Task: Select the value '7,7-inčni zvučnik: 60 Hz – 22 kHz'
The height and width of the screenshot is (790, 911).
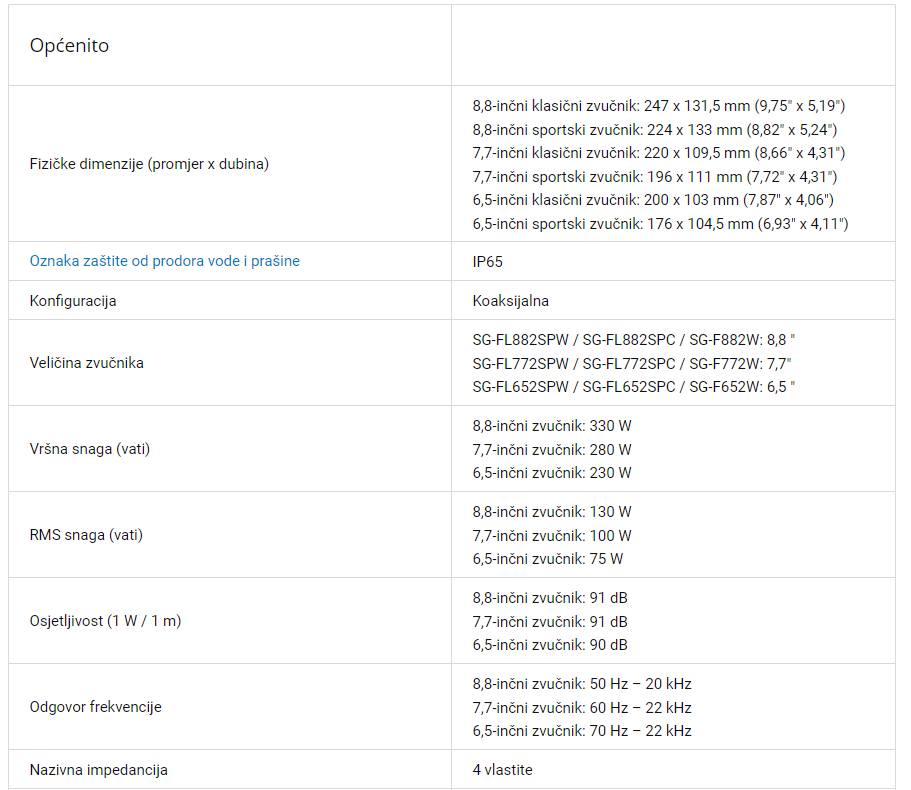Action: [582, 708]
